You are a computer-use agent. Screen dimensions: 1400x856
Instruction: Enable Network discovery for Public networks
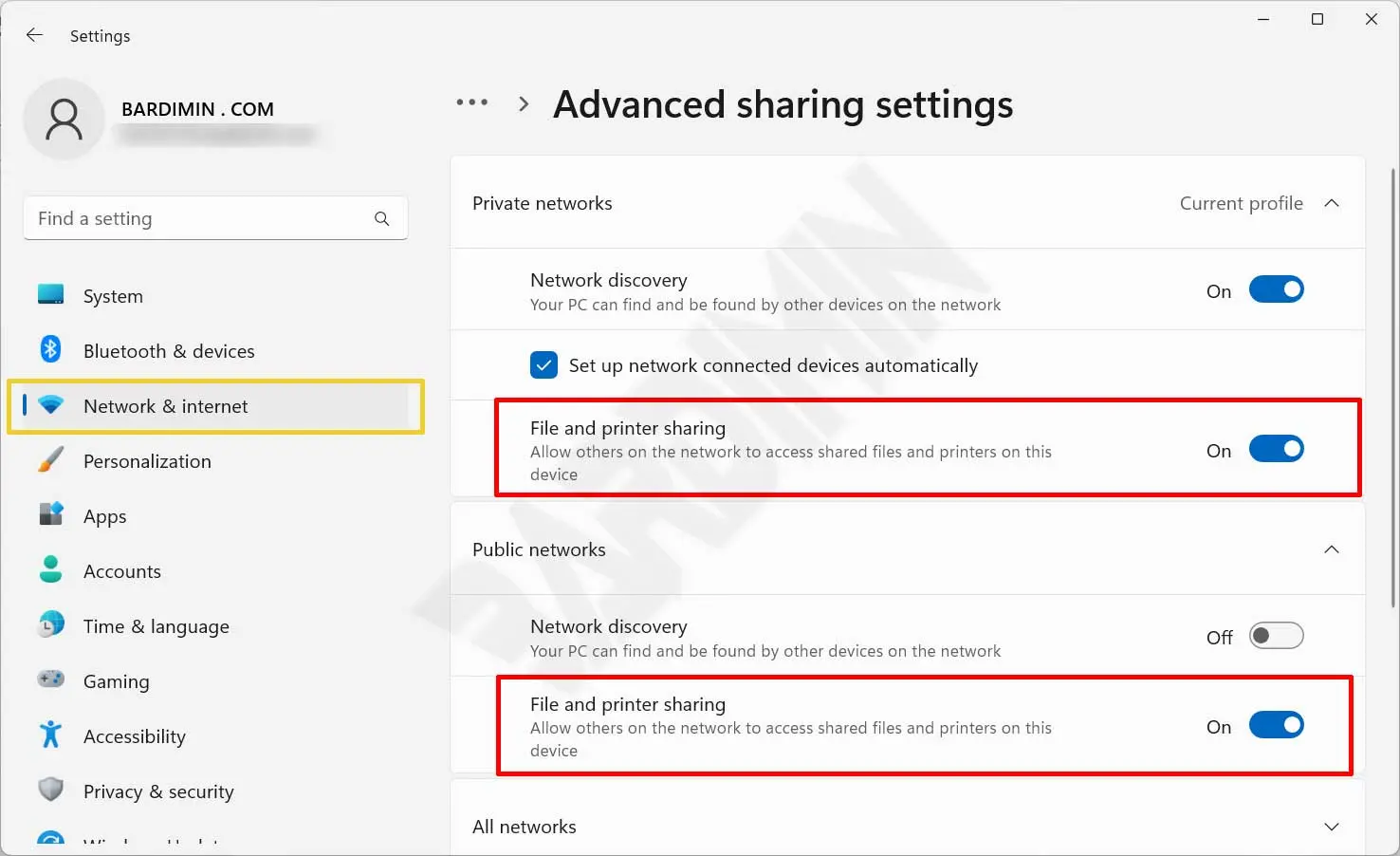coord(1276,636)
